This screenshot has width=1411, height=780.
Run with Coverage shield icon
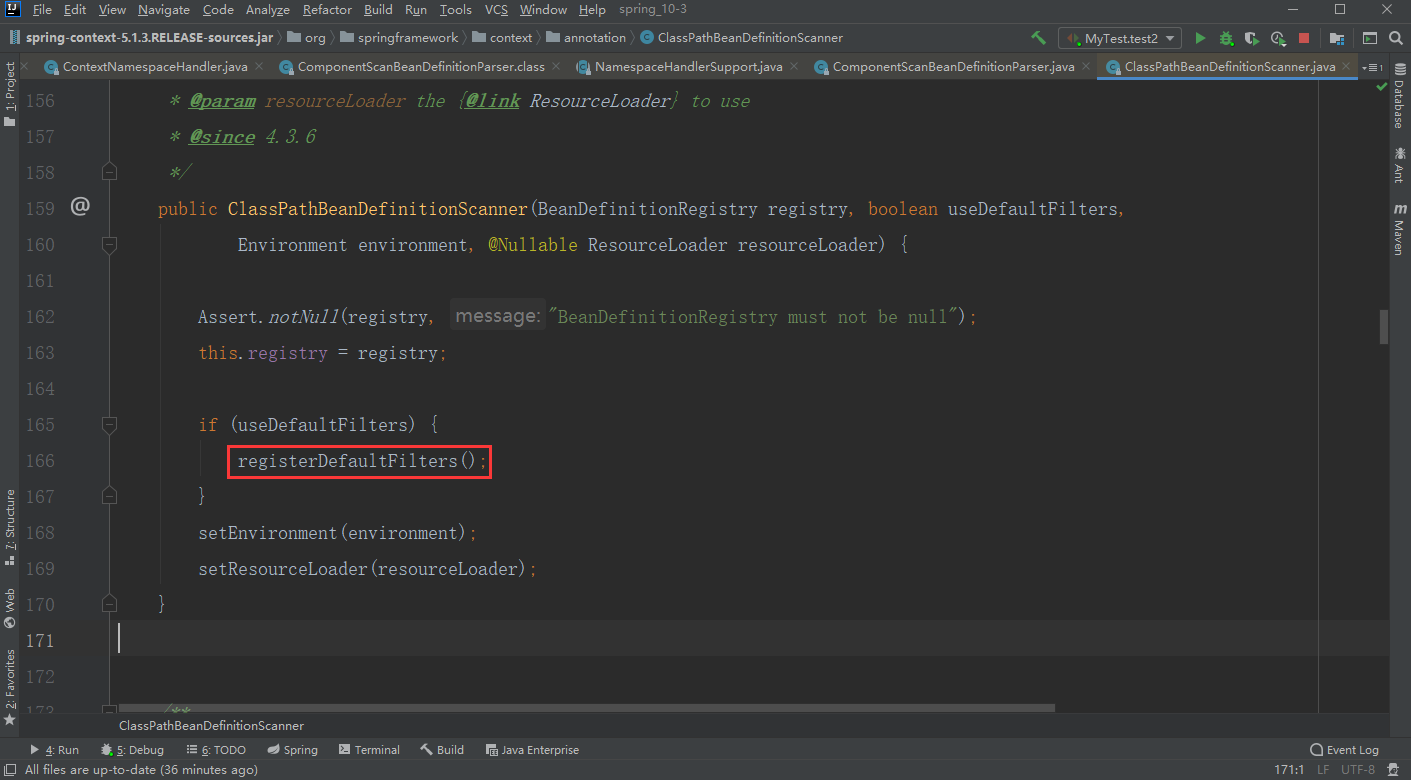click(x=1252, y=38)
